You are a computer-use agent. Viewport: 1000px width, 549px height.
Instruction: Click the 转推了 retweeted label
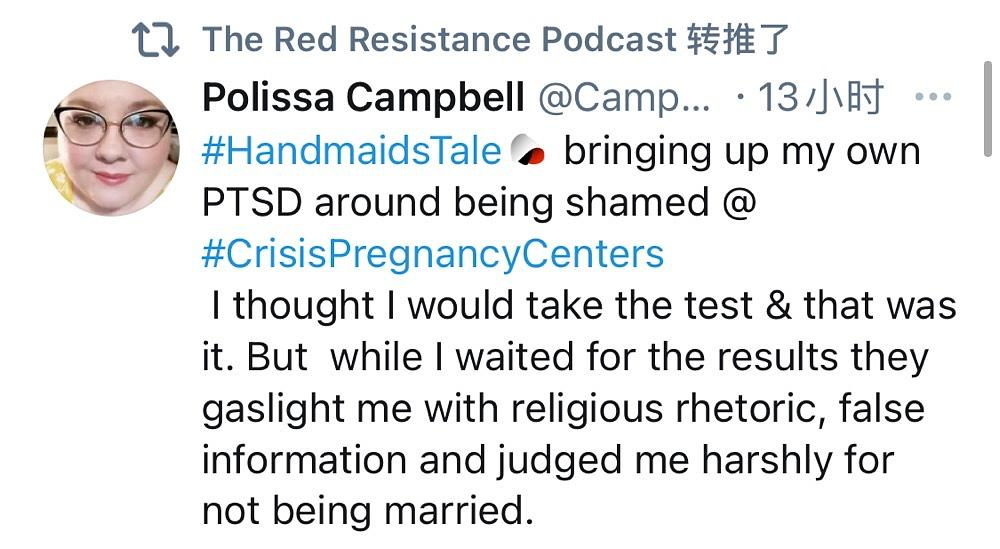[739, 40]
